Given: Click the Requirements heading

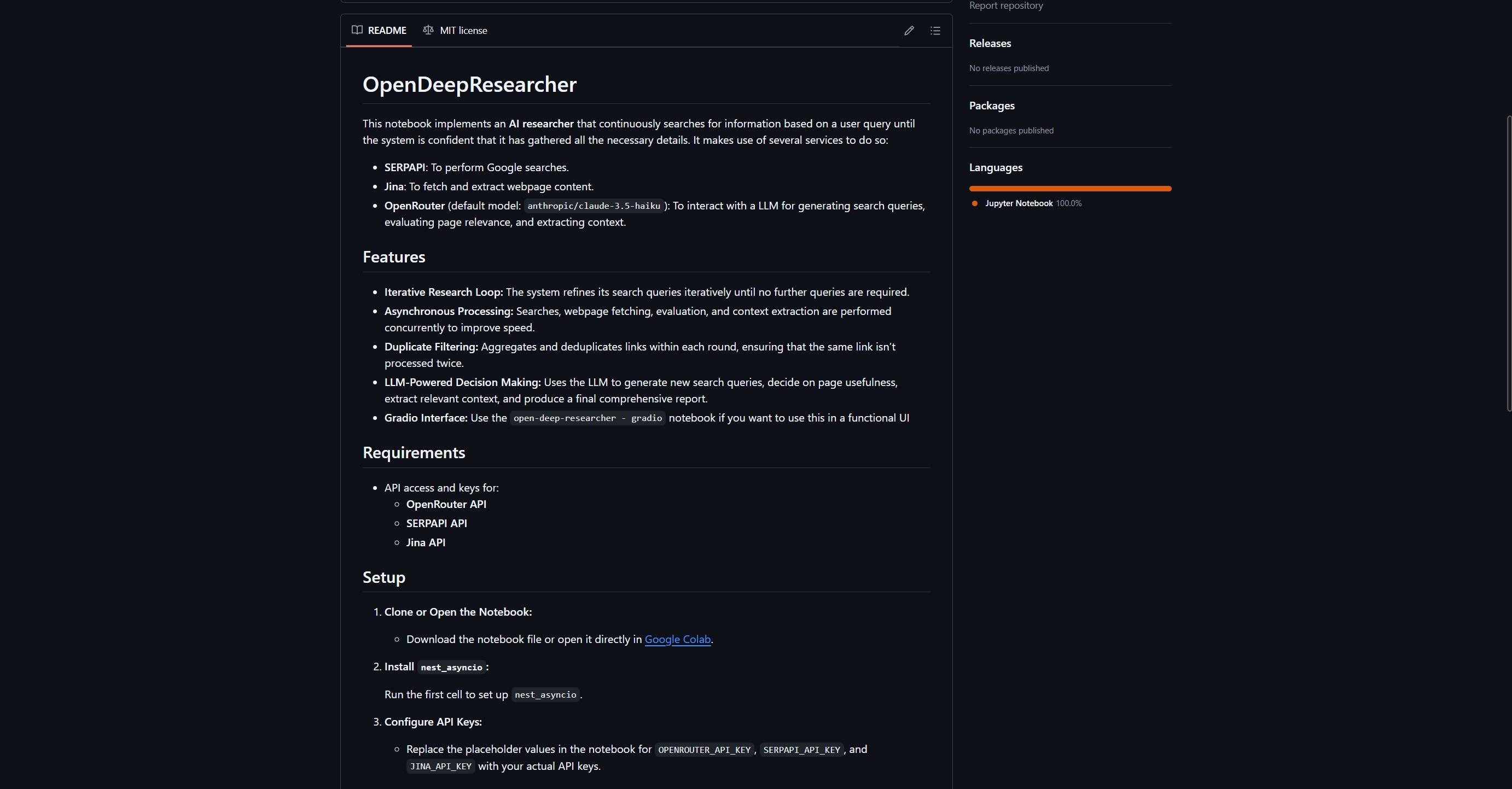Looking at the screenshot, I should coord(413,453).
